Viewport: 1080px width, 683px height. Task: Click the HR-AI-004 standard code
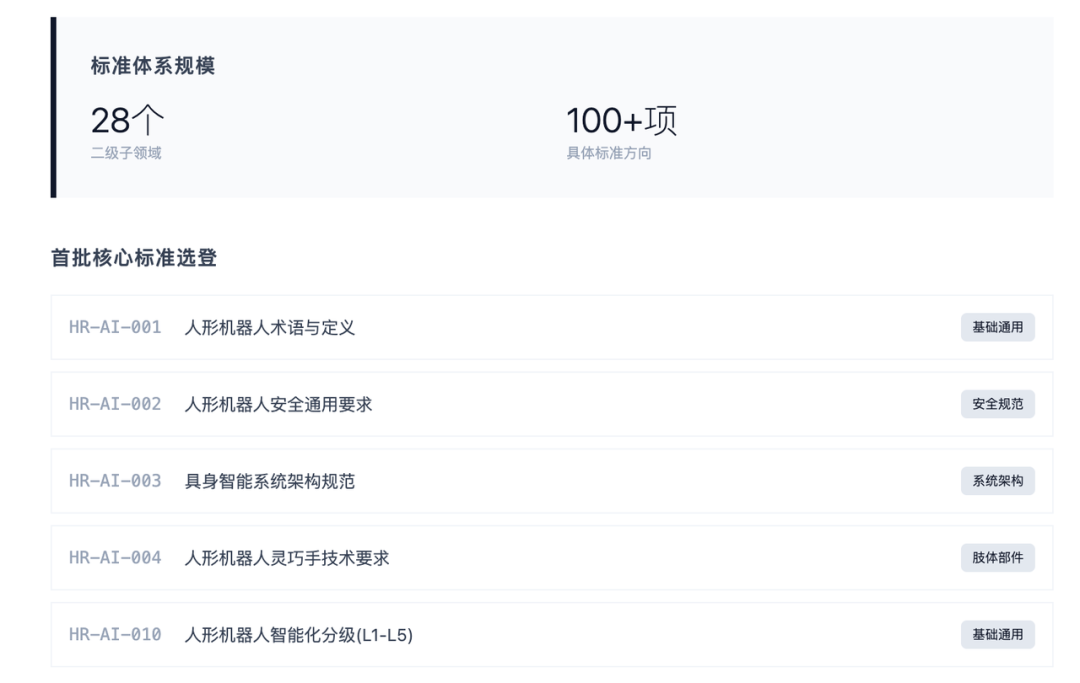point(115,558)
